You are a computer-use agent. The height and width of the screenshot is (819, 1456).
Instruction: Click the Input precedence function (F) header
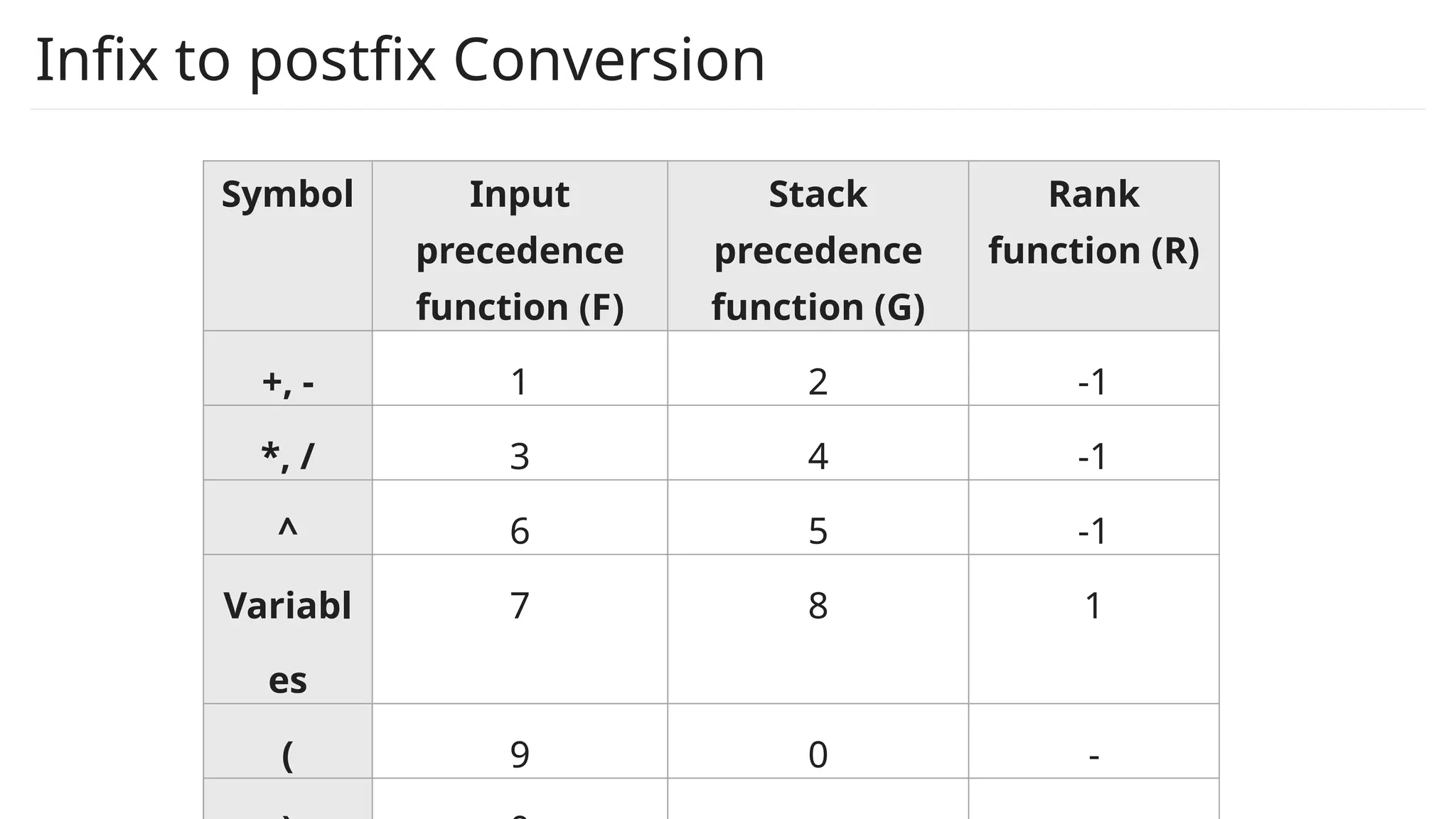pos(519,250)
